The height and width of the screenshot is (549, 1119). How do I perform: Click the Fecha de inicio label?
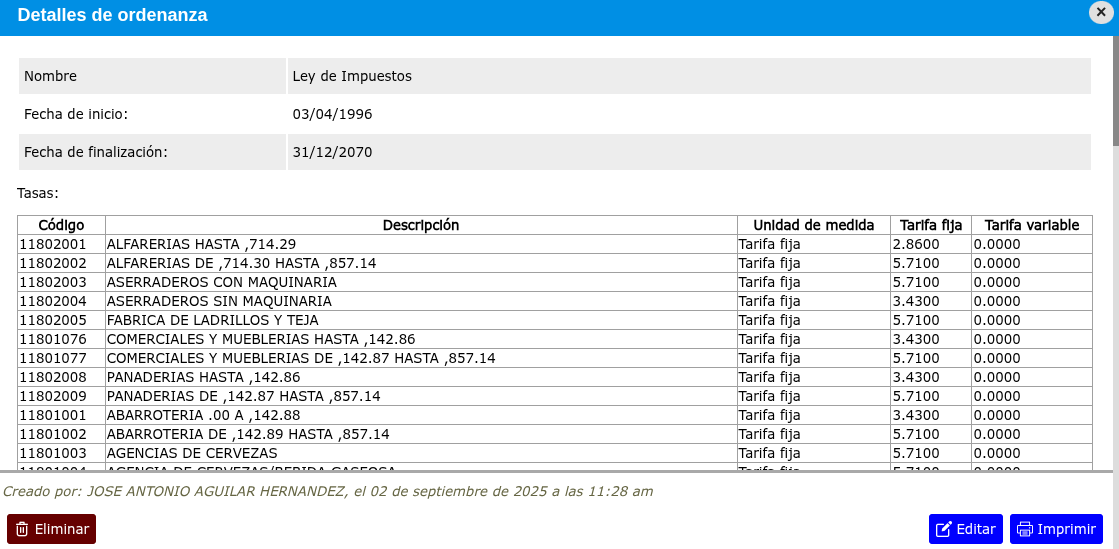coord(76,114)
